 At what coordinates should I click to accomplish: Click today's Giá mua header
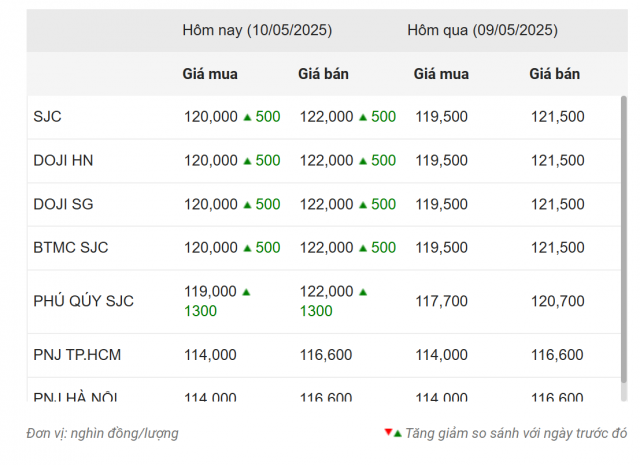(210, 74)
